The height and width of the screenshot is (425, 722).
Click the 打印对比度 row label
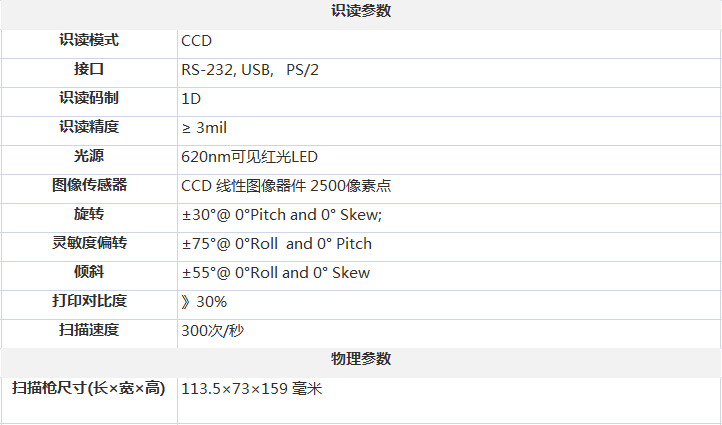click(89, 301)
